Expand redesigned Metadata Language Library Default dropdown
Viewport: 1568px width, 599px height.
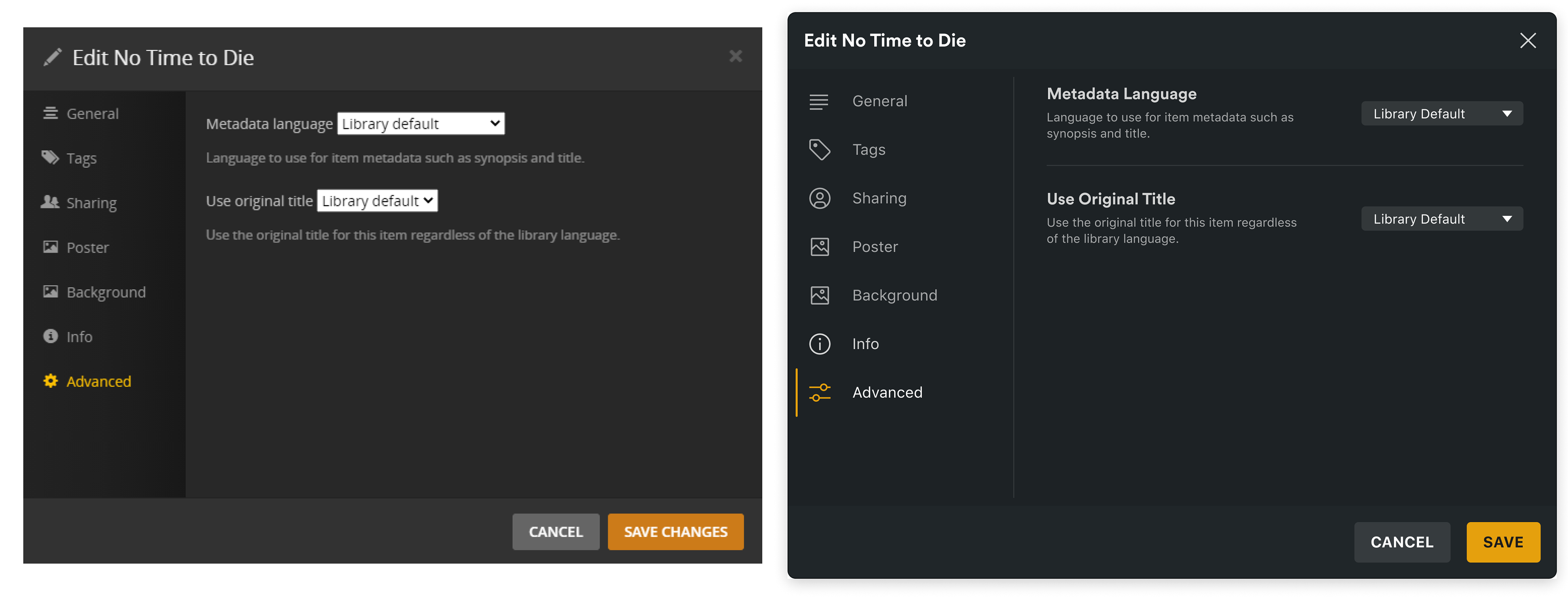pyautogui.click(x=1441, y=114)
